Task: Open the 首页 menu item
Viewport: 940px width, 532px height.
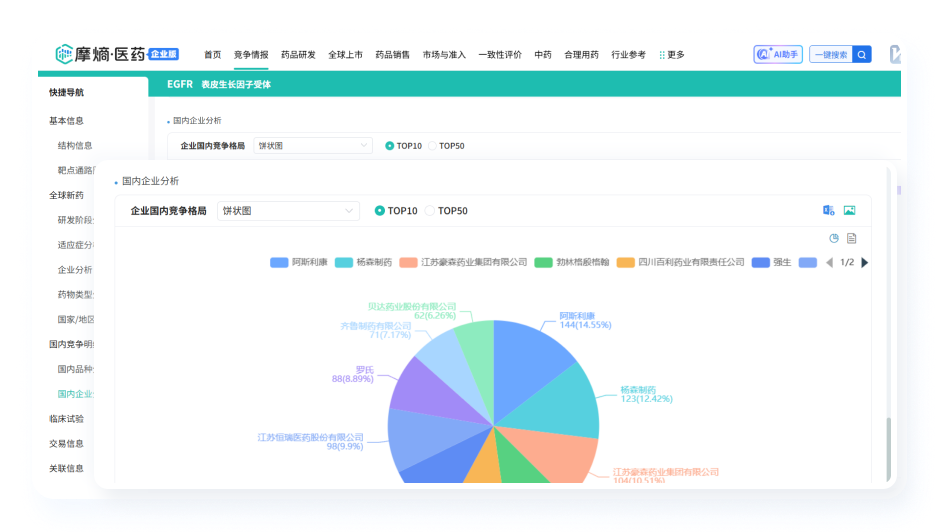Action: pos(212,55)
